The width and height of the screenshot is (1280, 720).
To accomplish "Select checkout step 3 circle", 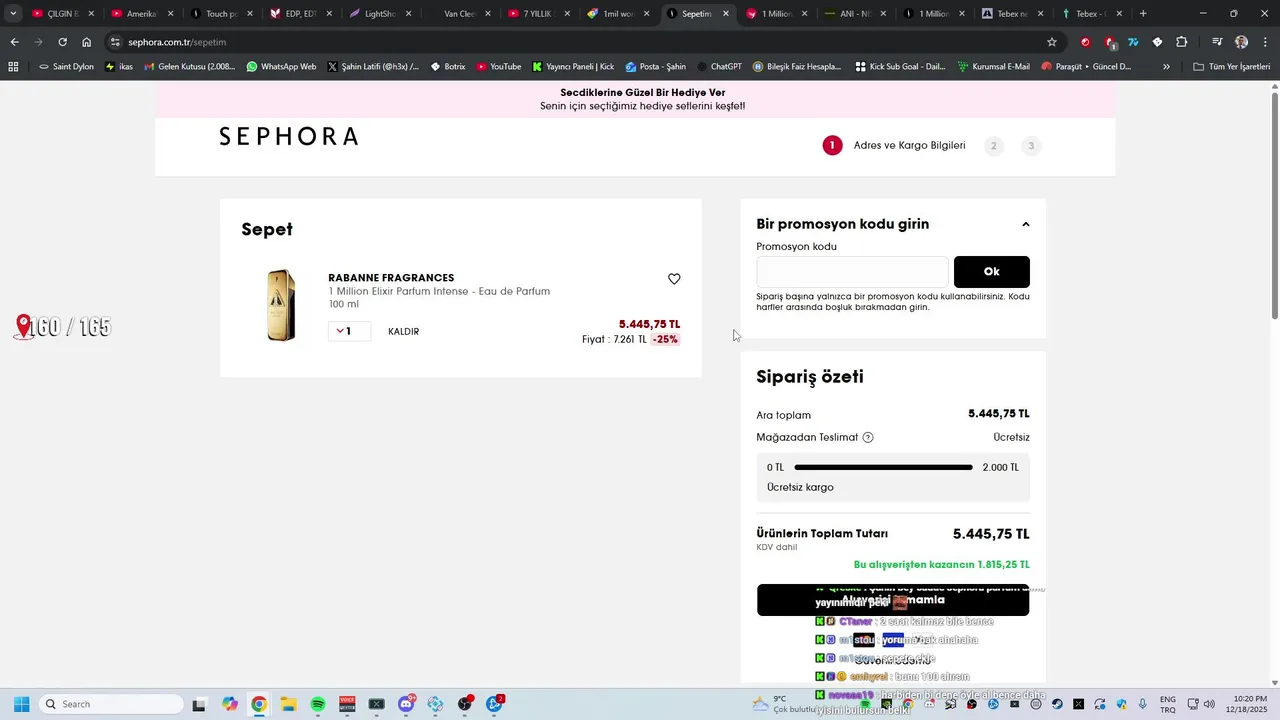I will click(x=1031, y=146).
